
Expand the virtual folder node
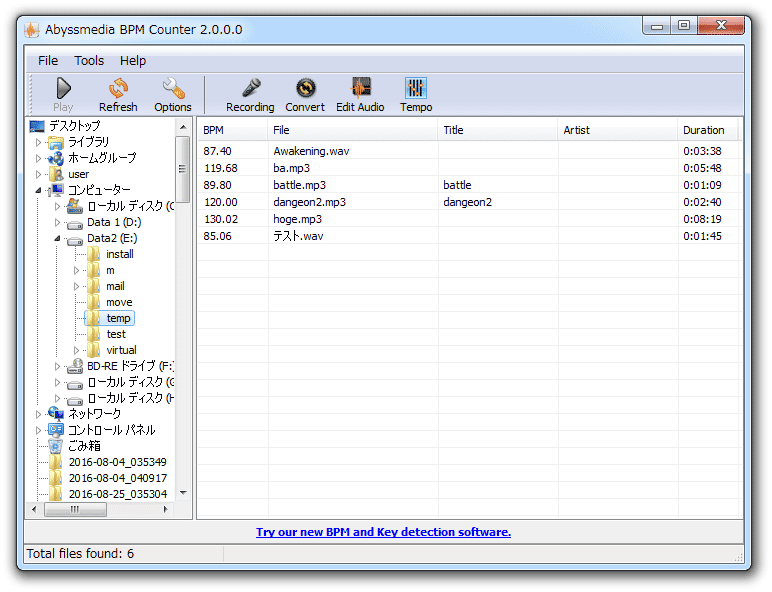(76, 350)
